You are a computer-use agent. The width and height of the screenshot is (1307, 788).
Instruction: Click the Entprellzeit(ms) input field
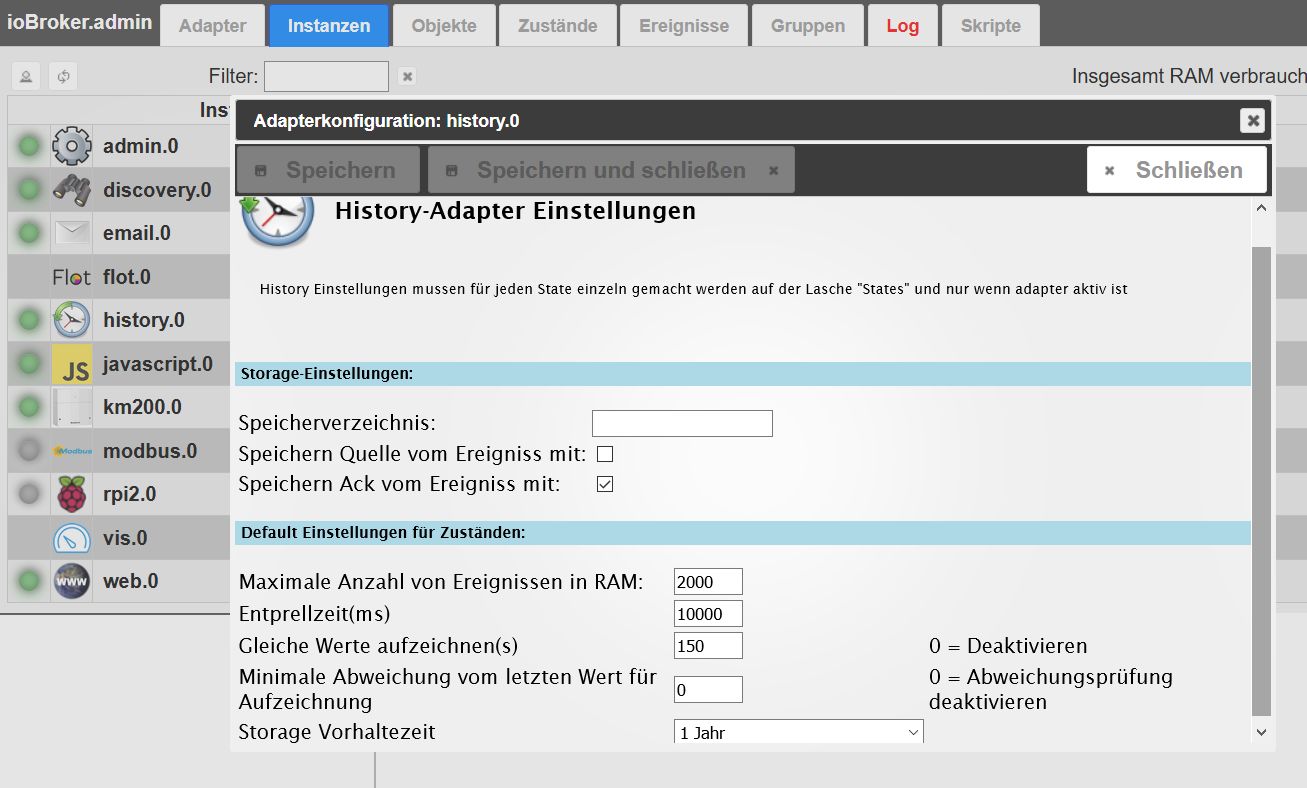coord(708,614)
